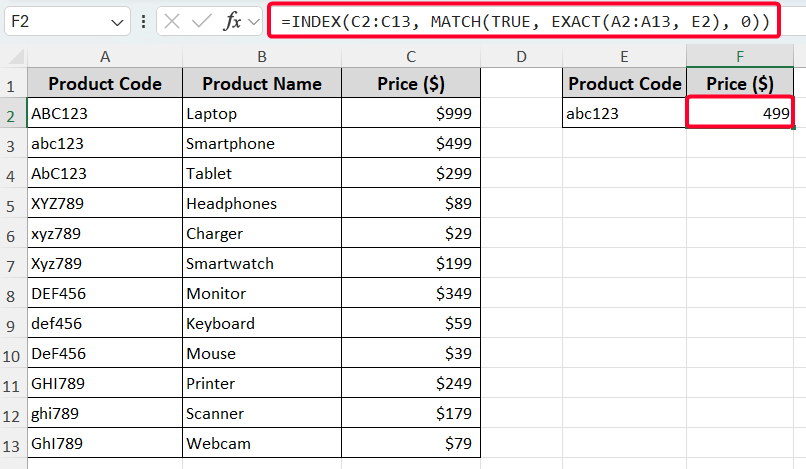806x469 pixels.
Task: Select column A header
Action: click(x=104, y=57)
